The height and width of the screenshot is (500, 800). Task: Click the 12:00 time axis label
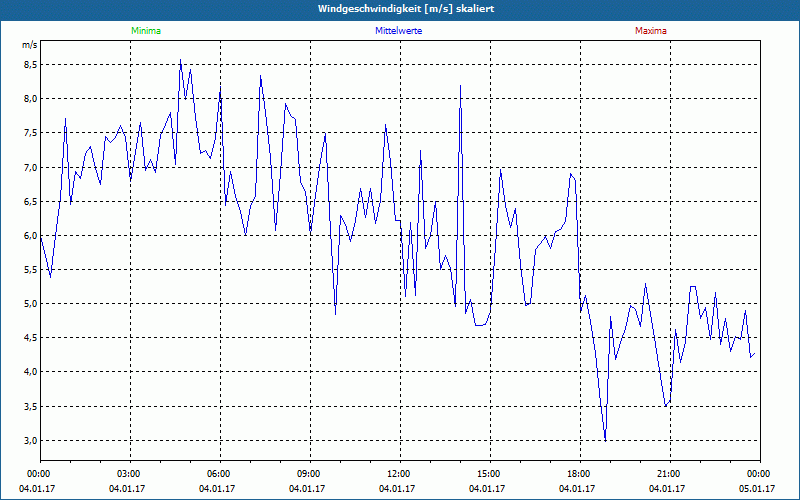(x=397, y=474)
